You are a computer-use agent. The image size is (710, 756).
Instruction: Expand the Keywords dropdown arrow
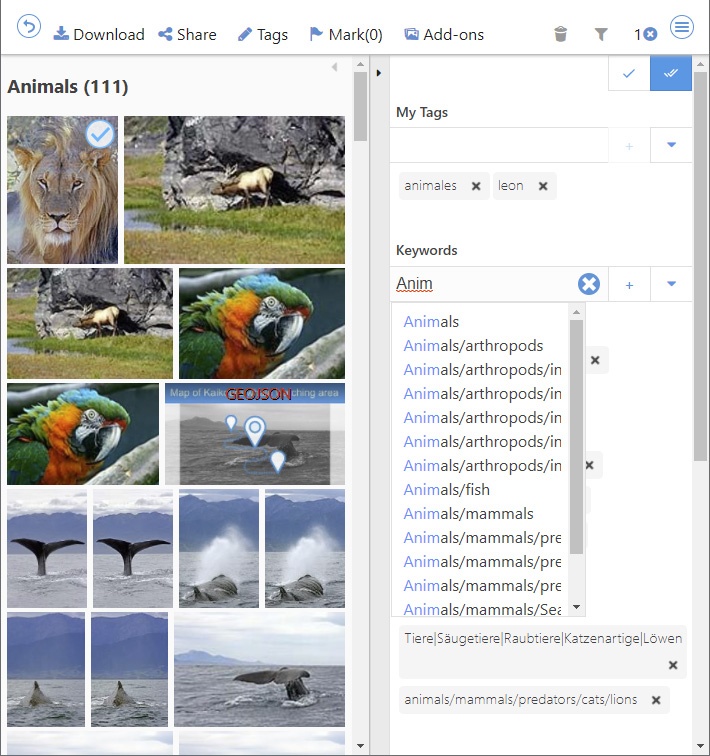tap(671, 285)
